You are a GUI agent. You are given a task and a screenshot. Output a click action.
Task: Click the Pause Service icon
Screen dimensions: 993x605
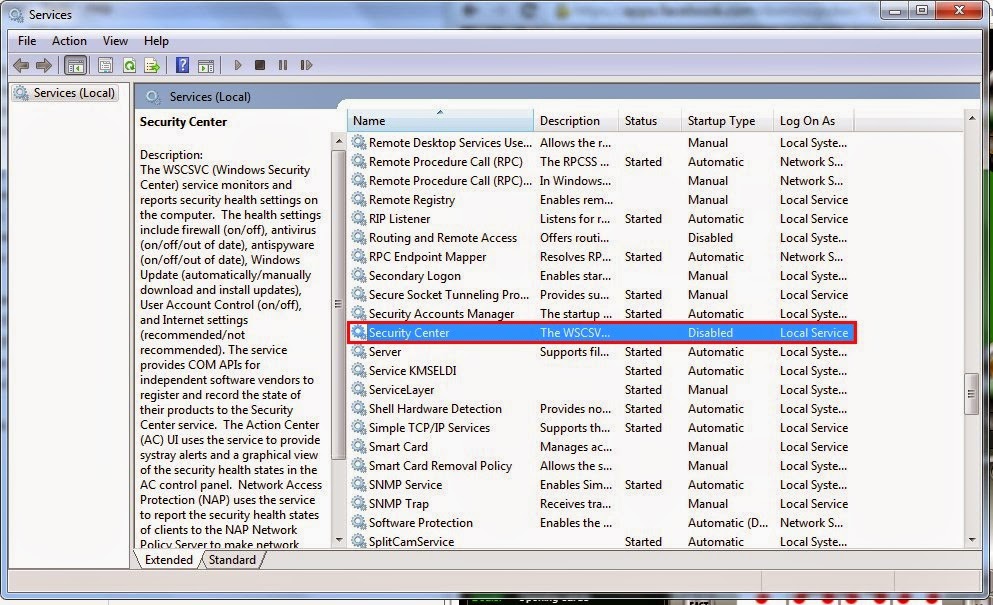tap(282, 65)
